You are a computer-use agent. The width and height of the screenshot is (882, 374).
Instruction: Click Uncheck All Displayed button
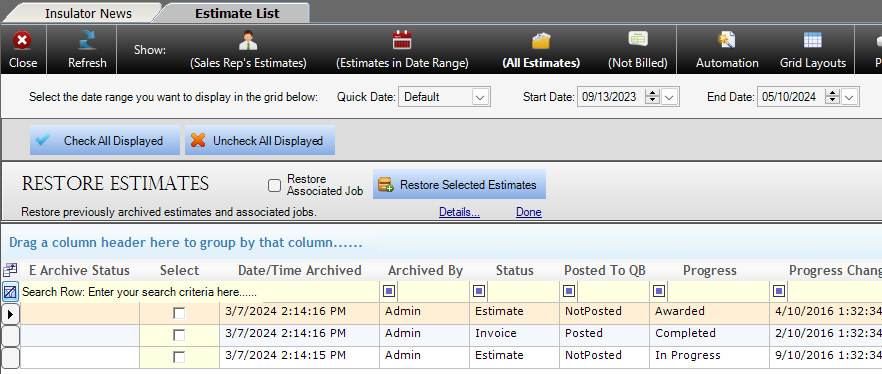[x=260, y=141]
